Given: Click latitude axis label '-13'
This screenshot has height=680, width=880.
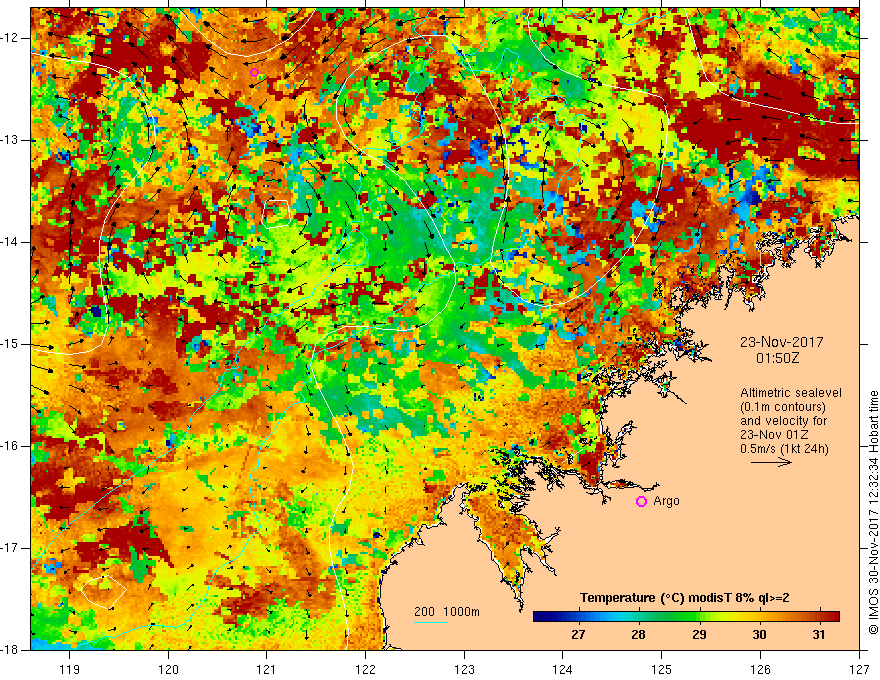Looking at the screenshot, I should click(x=11, y=140).
